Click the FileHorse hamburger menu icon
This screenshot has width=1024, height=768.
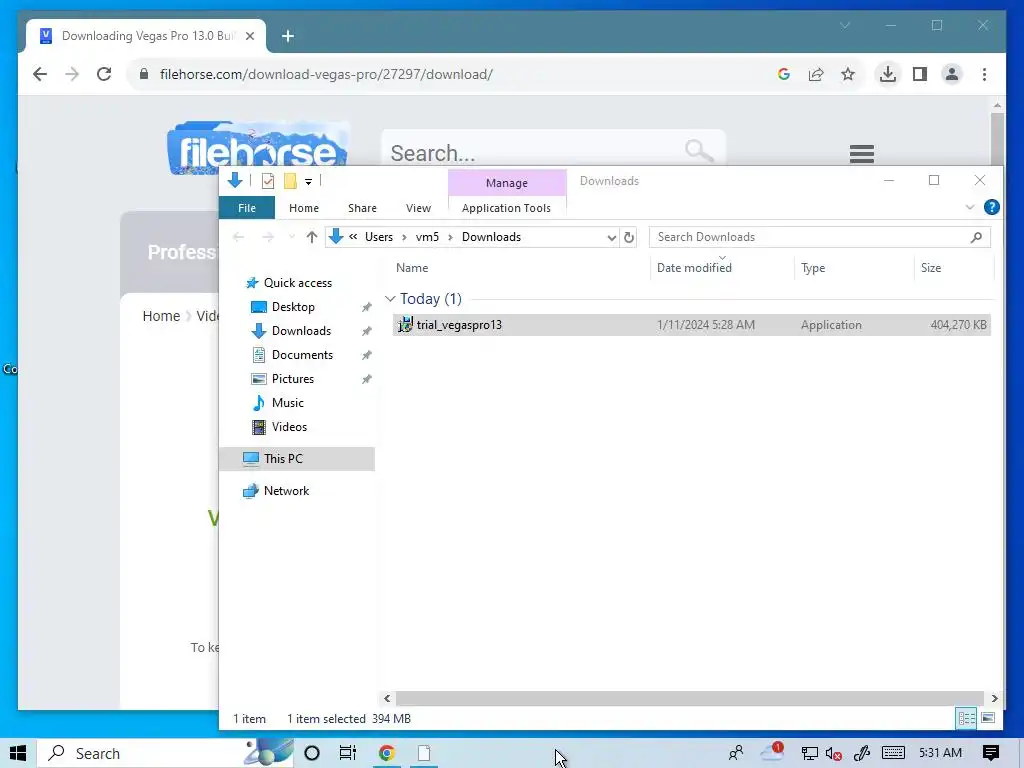[x=862, y=153]
